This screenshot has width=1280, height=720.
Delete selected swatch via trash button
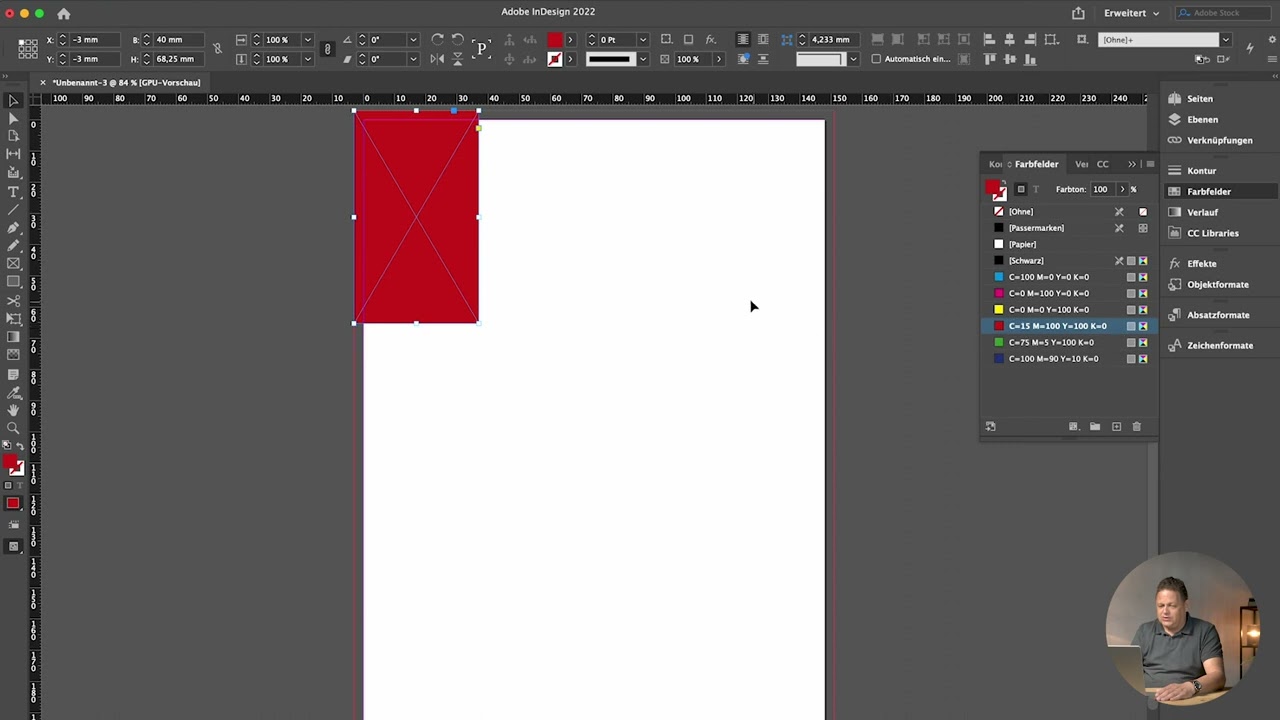pos(1136,426)
